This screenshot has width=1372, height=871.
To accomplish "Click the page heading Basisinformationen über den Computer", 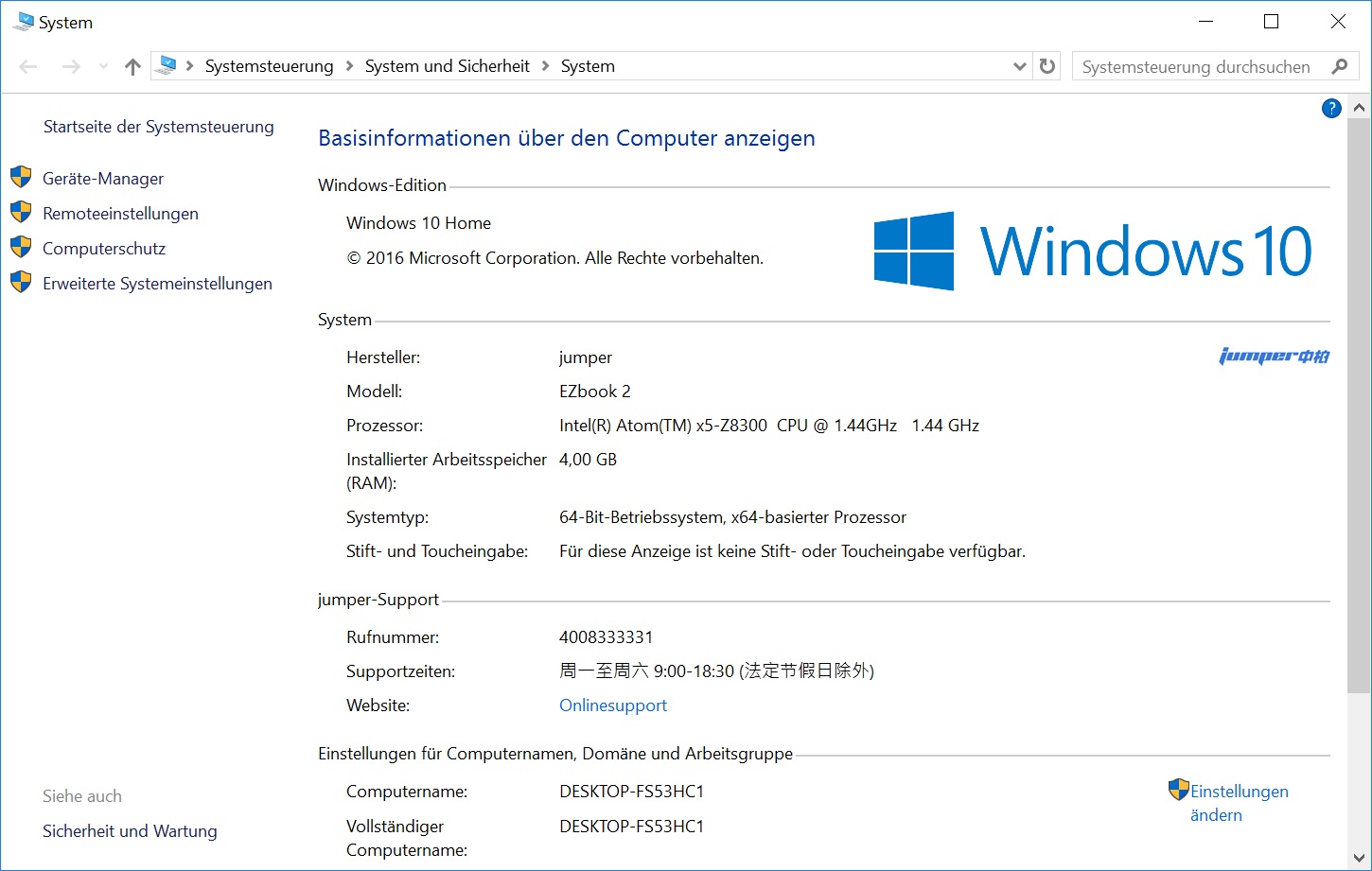I will [566, 138].
